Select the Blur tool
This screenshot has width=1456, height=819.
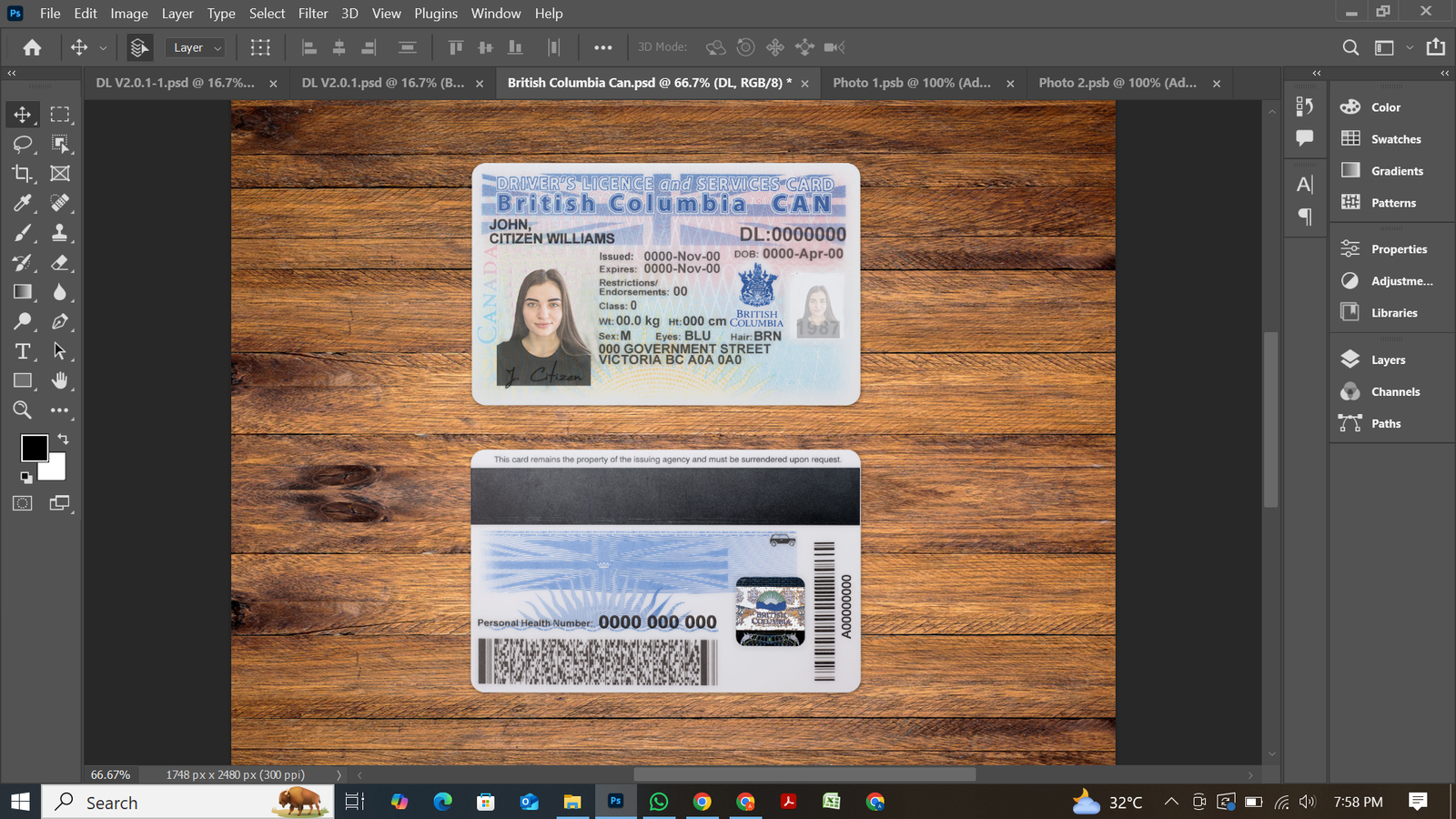60,292
